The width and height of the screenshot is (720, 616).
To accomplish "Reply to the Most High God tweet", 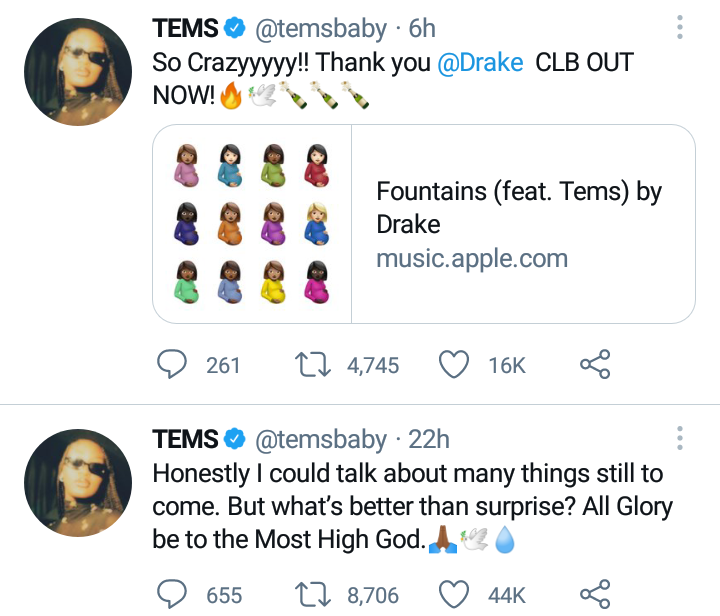I will click(173, 593).
